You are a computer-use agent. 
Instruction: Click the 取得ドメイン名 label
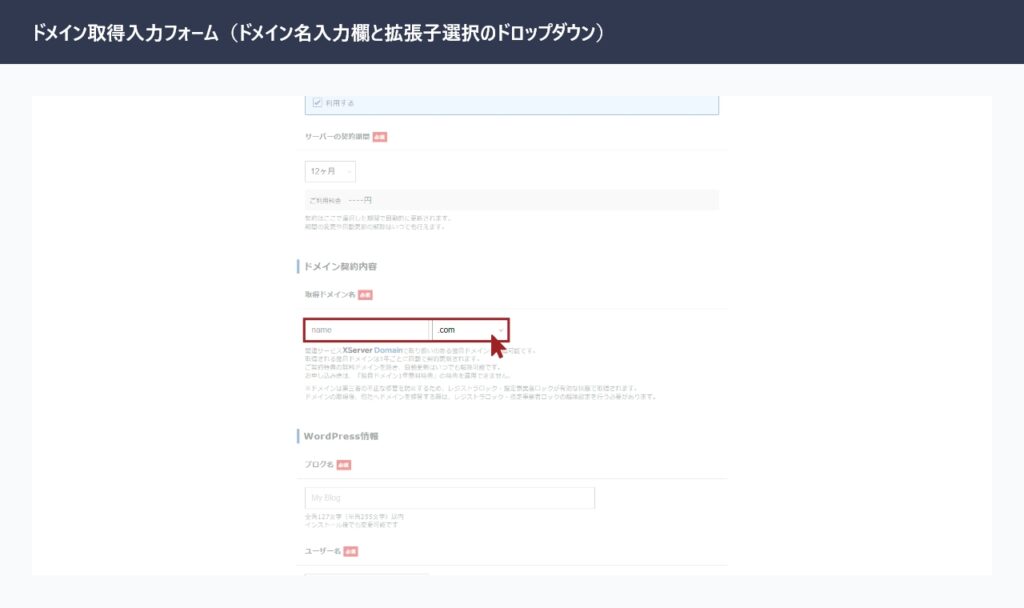point(330,295)
